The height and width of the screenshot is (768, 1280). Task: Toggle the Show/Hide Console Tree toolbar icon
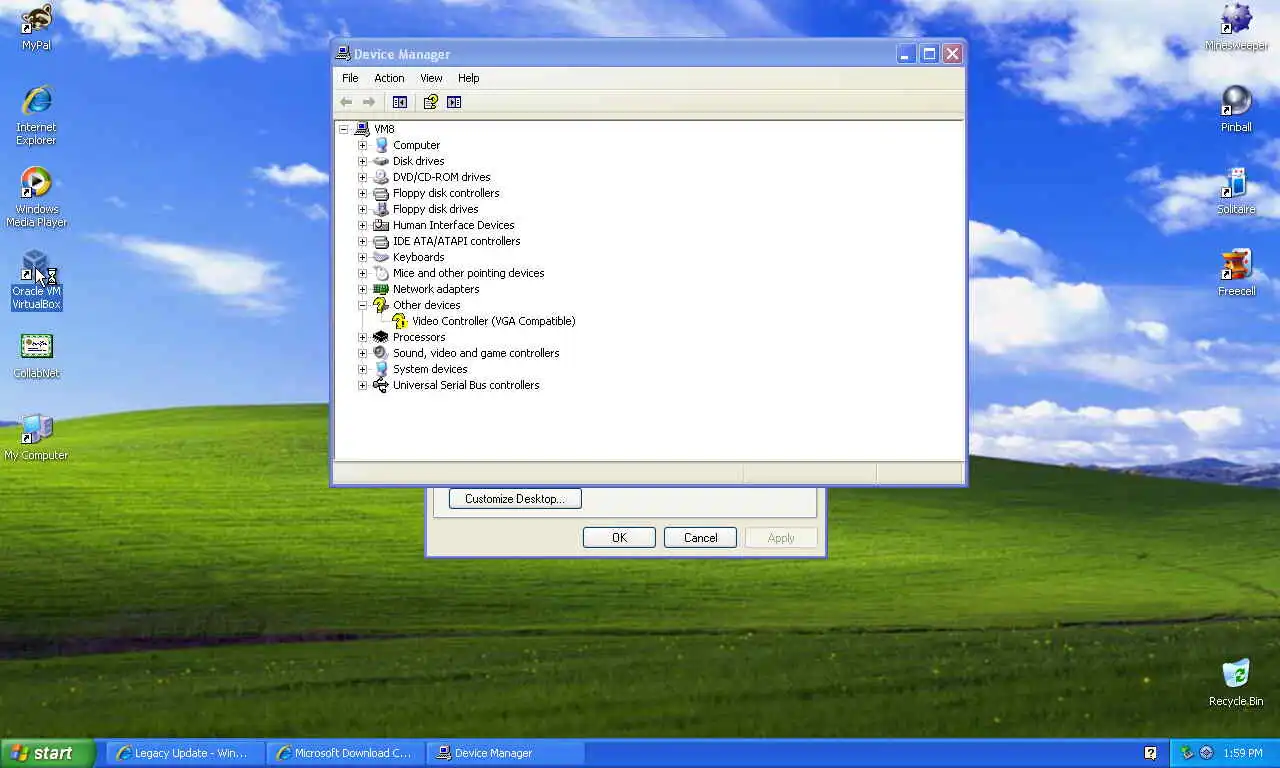click(x=400, y=102)
